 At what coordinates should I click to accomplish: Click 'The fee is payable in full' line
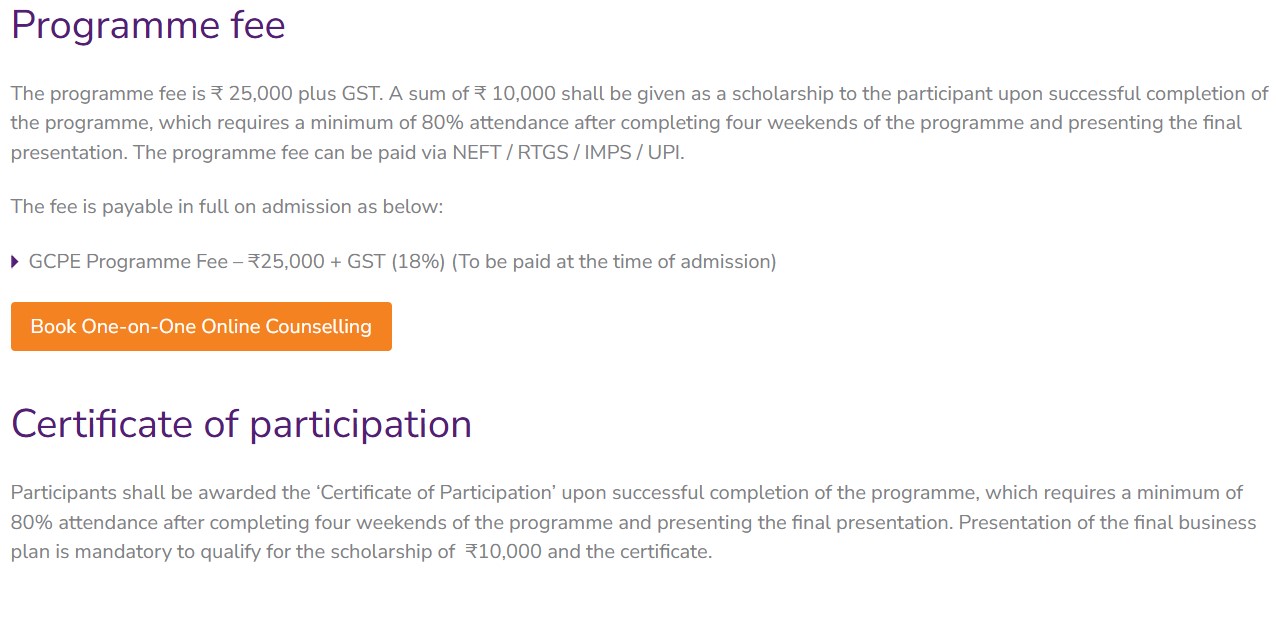coord(226,207)
